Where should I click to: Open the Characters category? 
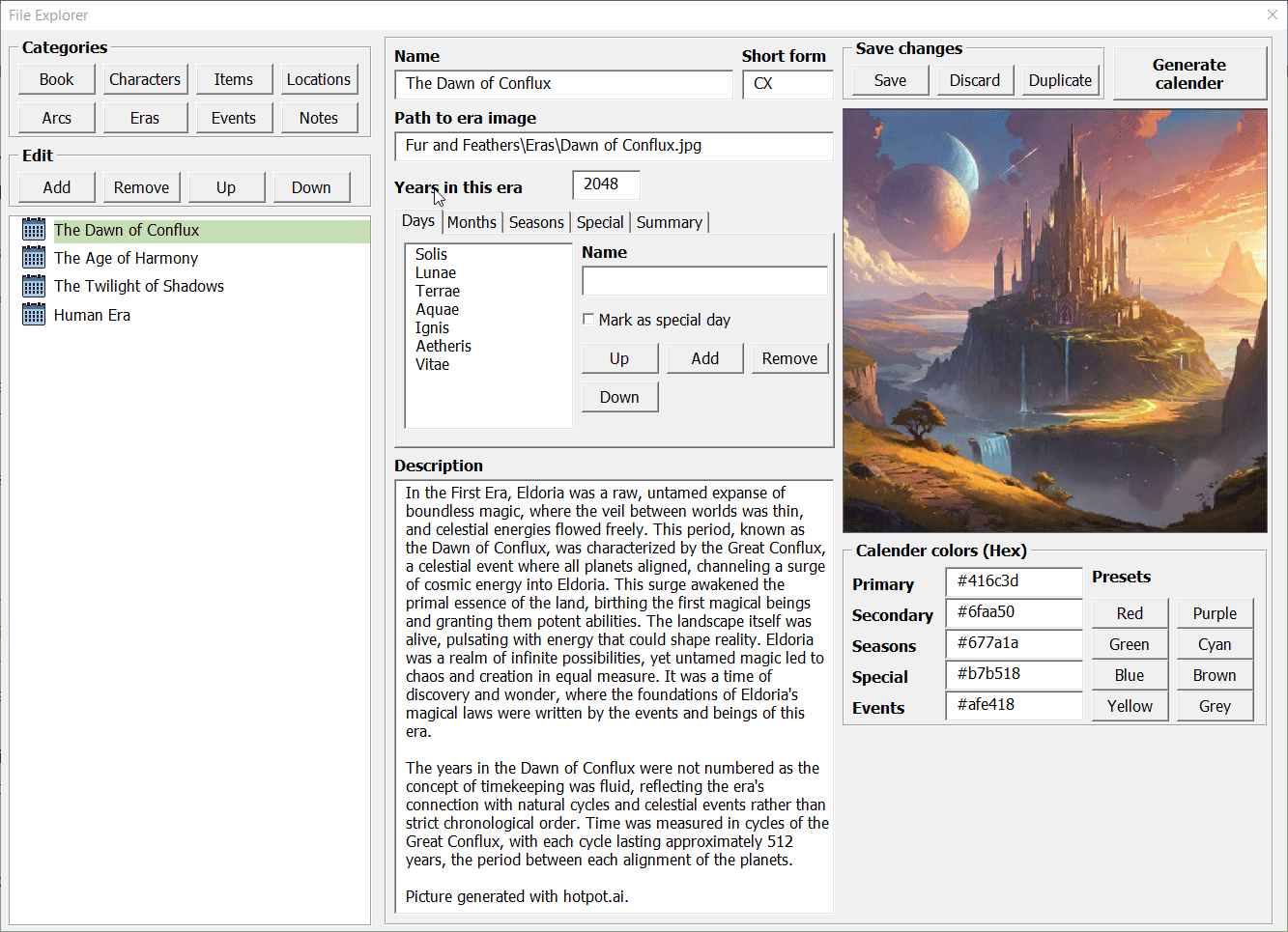pos(145,79)
